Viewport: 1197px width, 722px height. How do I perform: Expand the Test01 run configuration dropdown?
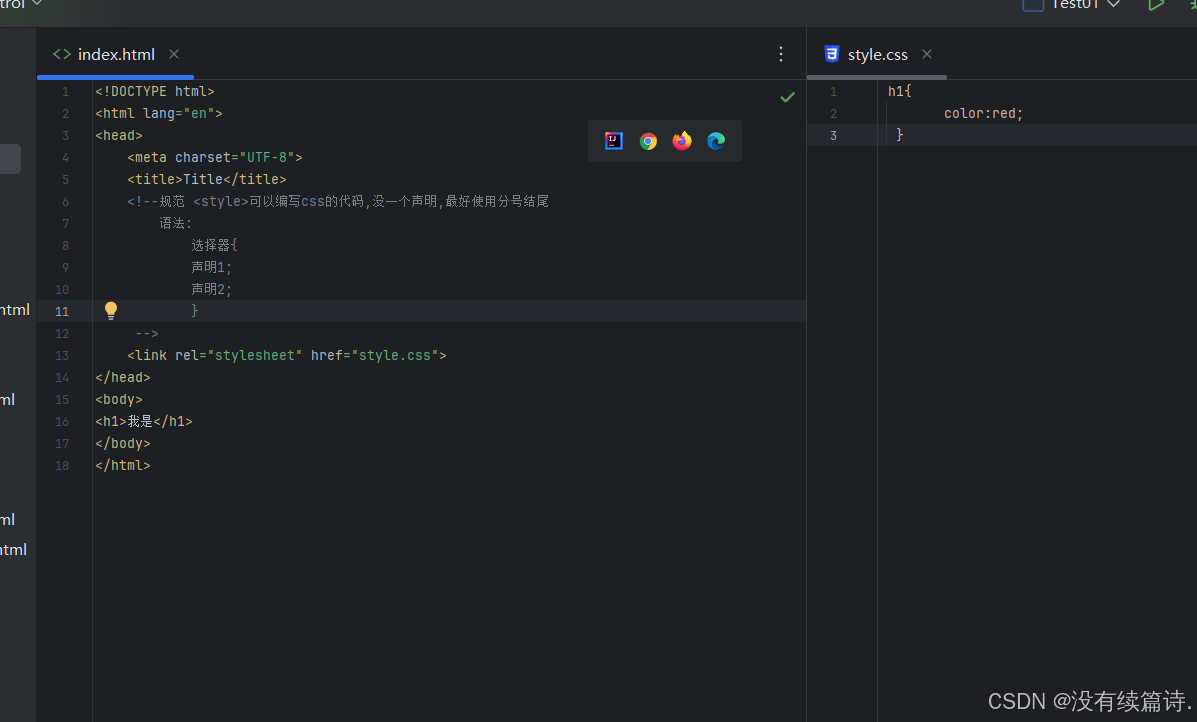(x=1114, y=5)
